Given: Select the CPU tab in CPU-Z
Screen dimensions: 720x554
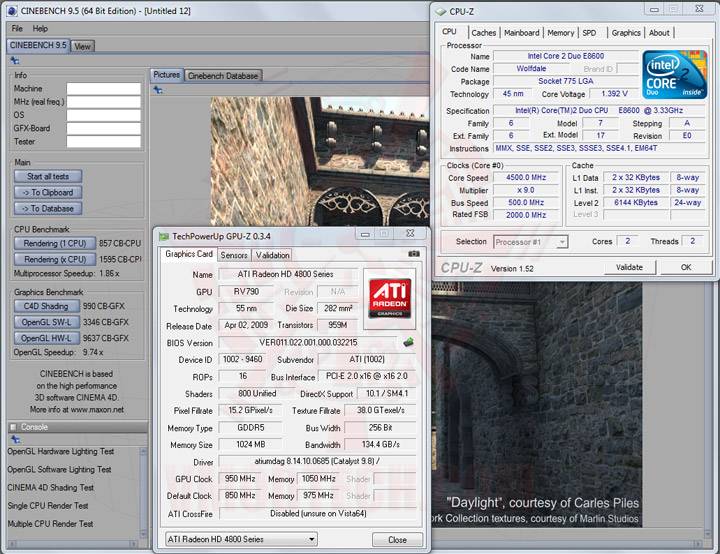Looking at the screenshot, I should [x=449, y=32].
